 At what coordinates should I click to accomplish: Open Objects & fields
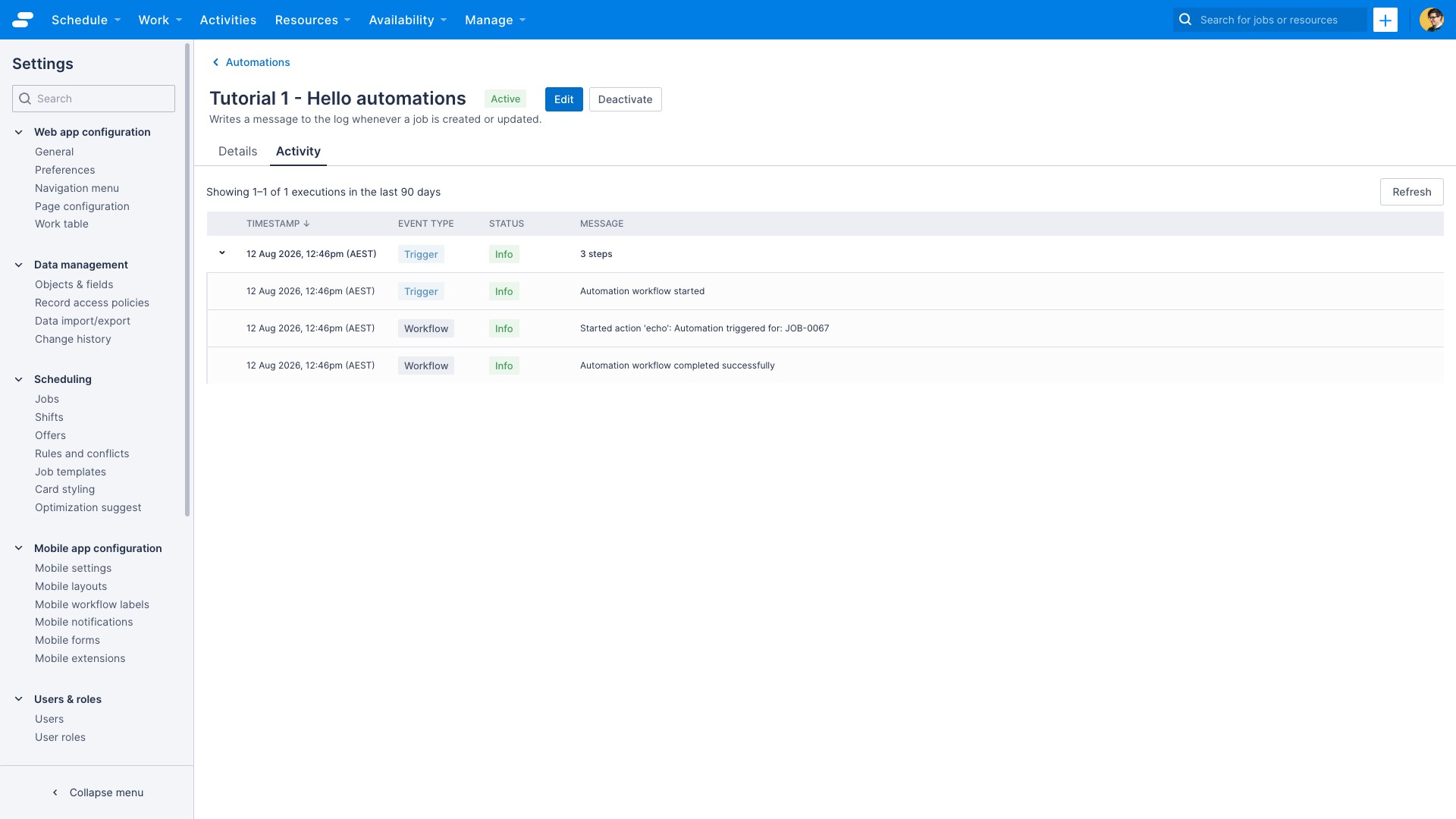pos(74,284)
